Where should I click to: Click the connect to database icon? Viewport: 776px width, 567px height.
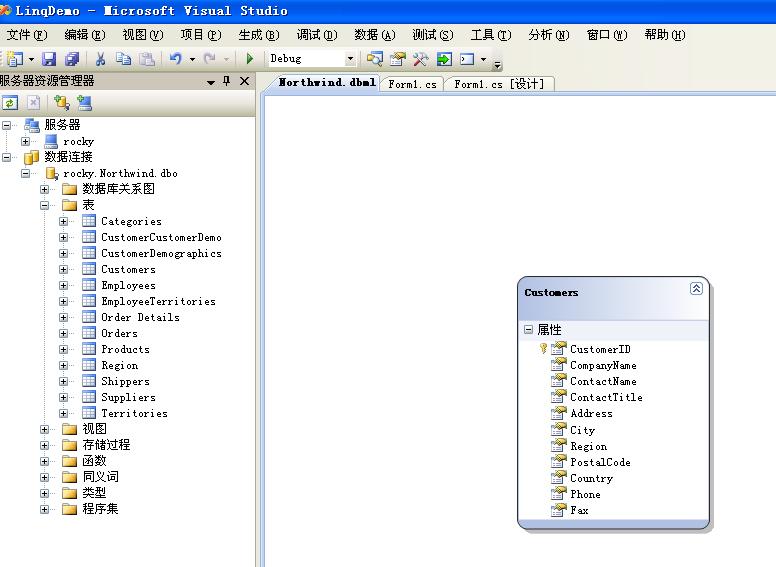(62, 103)
